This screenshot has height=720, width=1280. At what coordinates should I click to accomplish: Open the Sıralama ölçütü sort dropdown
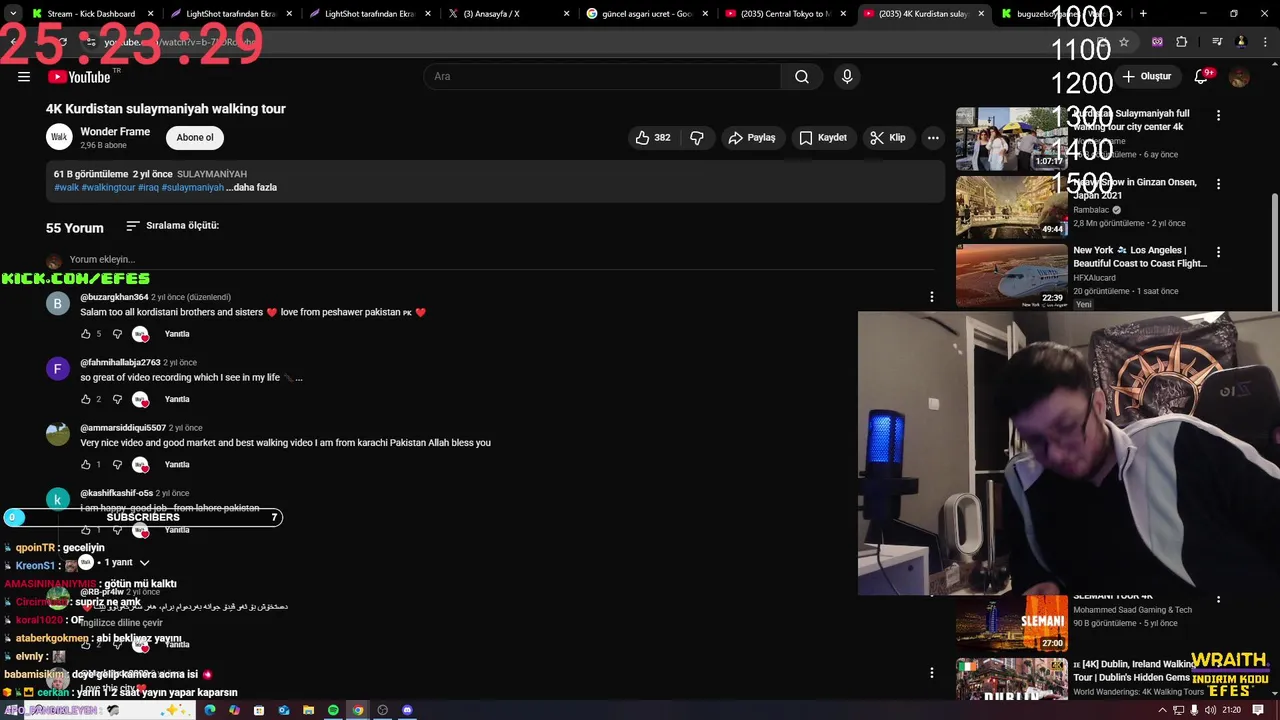(172, 226)
